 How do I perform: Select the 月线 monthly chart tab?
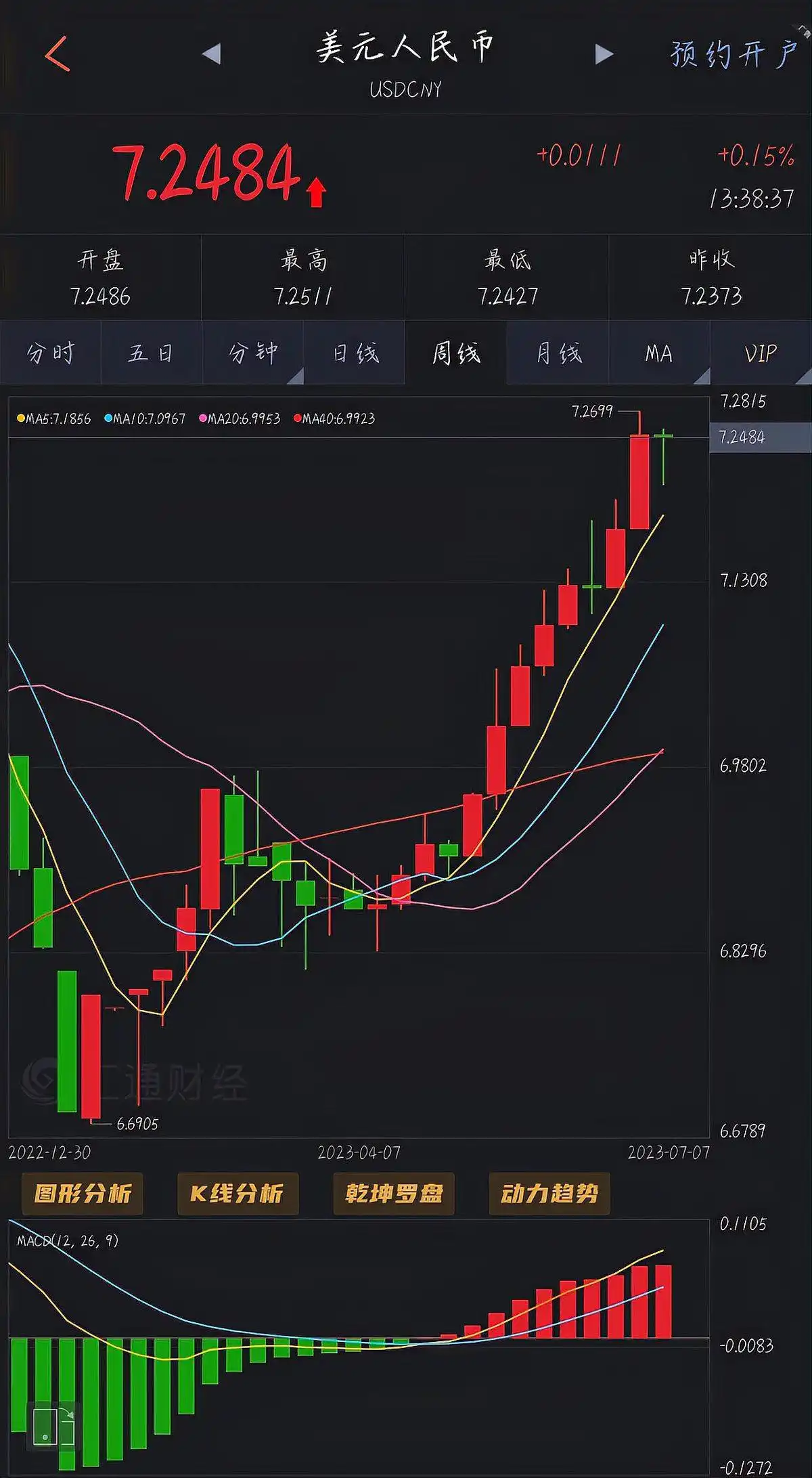pyautogui.click(x=558, y=353)
